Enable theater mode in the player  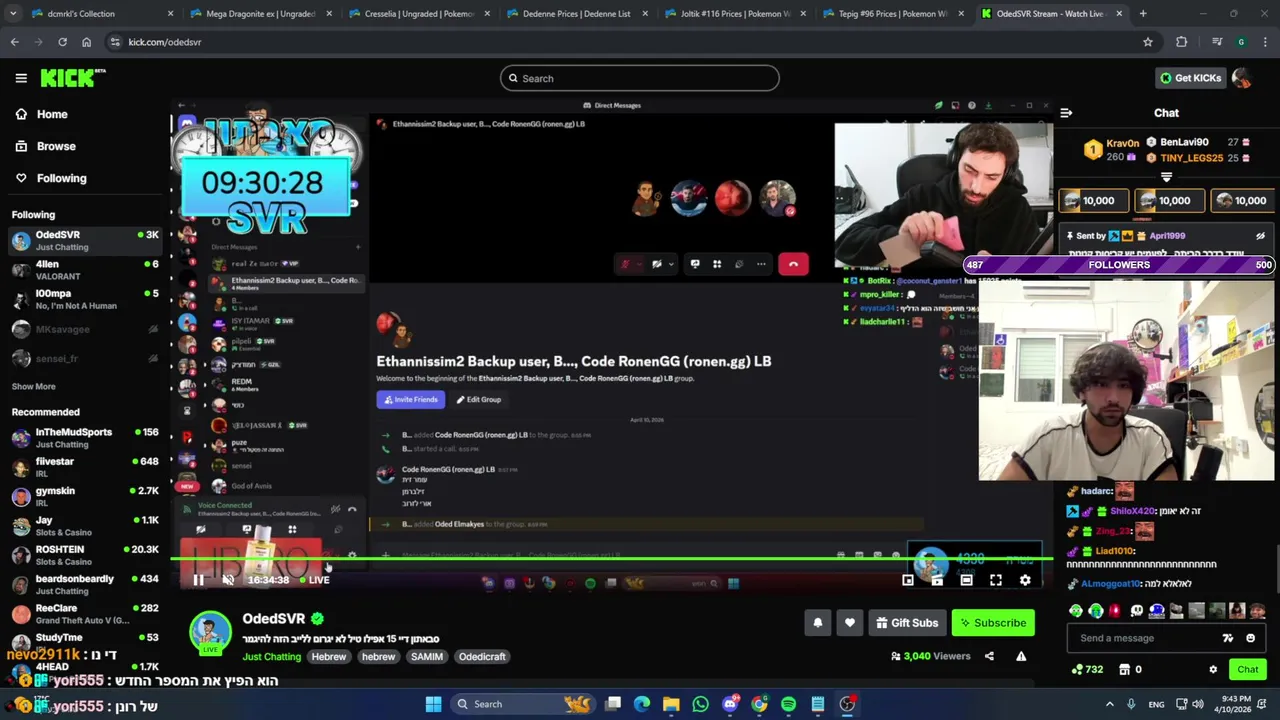[966, 580]
